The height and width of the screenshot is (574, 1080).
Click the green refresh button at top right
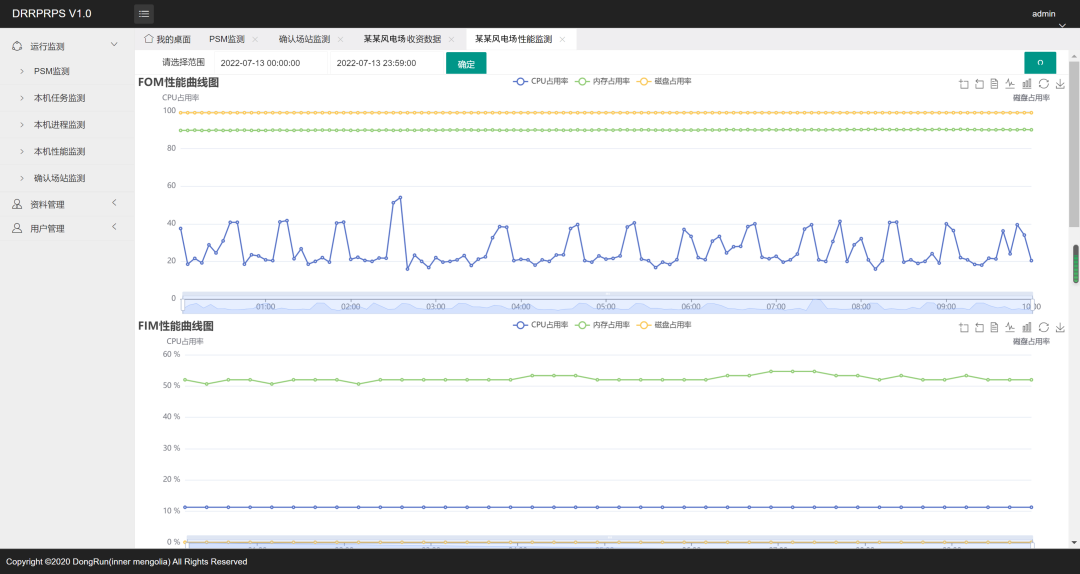coord(1040,63)
